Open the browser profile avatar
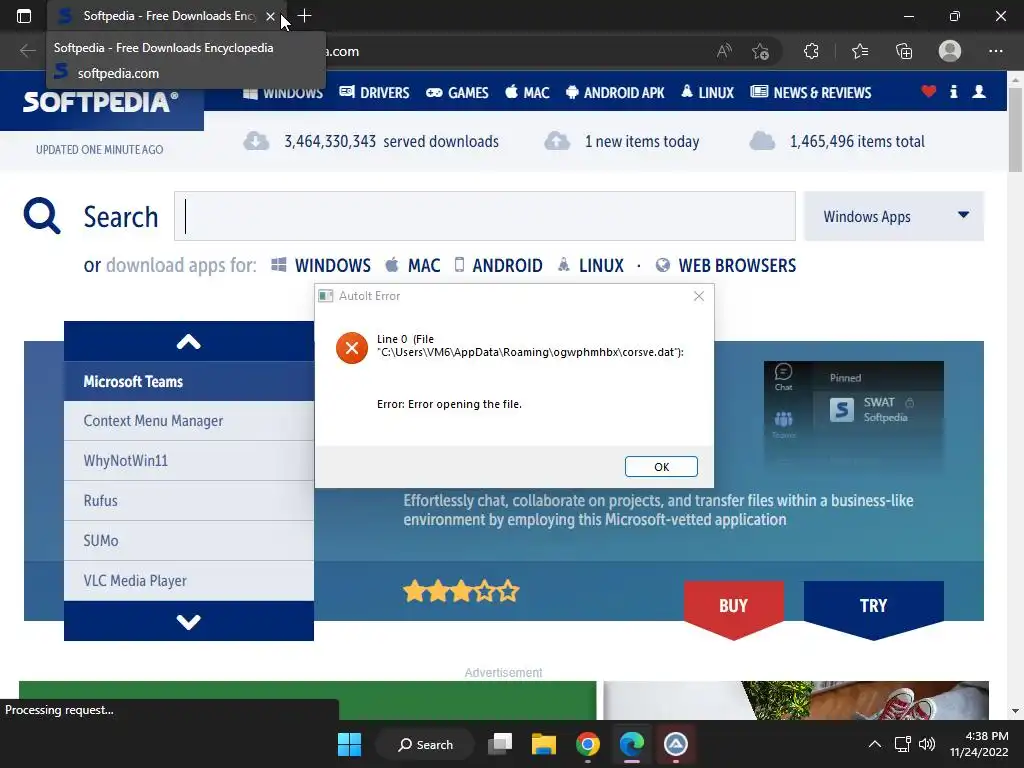This screenshot has height=768, width=1024. [x=950, y=51]
